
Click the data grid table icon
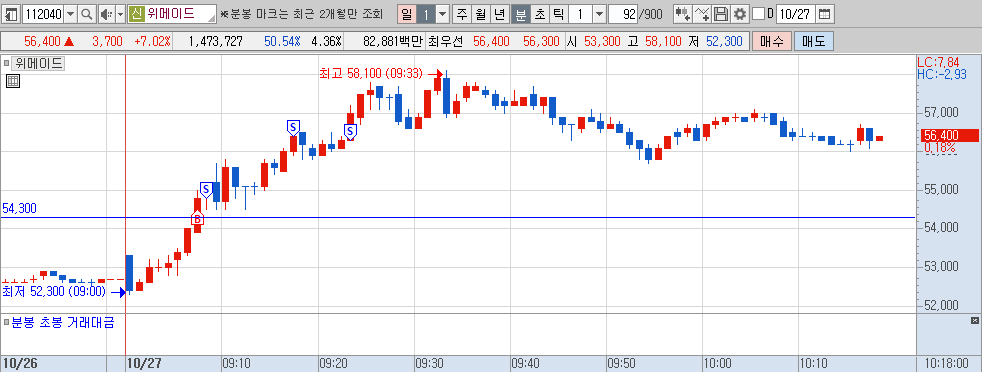click(x=13, y=80)
